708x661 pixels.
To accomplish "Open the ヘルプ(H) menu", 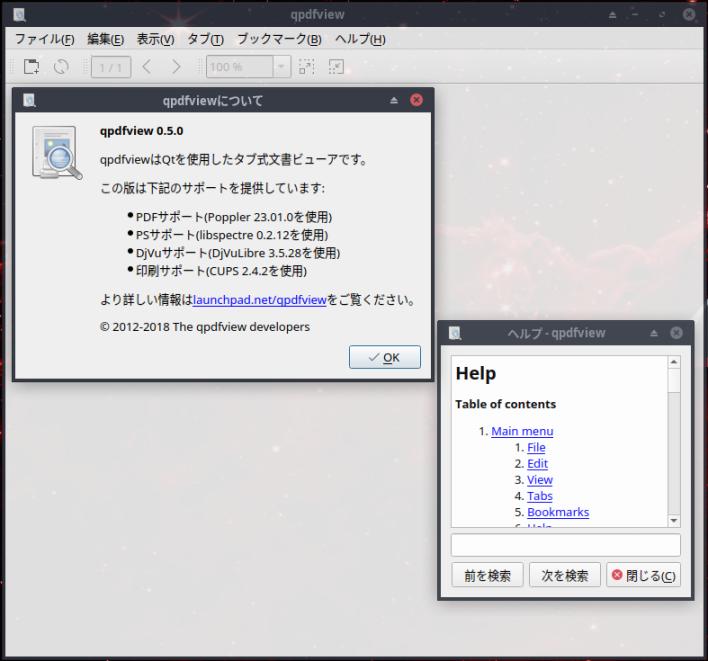I will pyautogui.click(x=360, y=39).
